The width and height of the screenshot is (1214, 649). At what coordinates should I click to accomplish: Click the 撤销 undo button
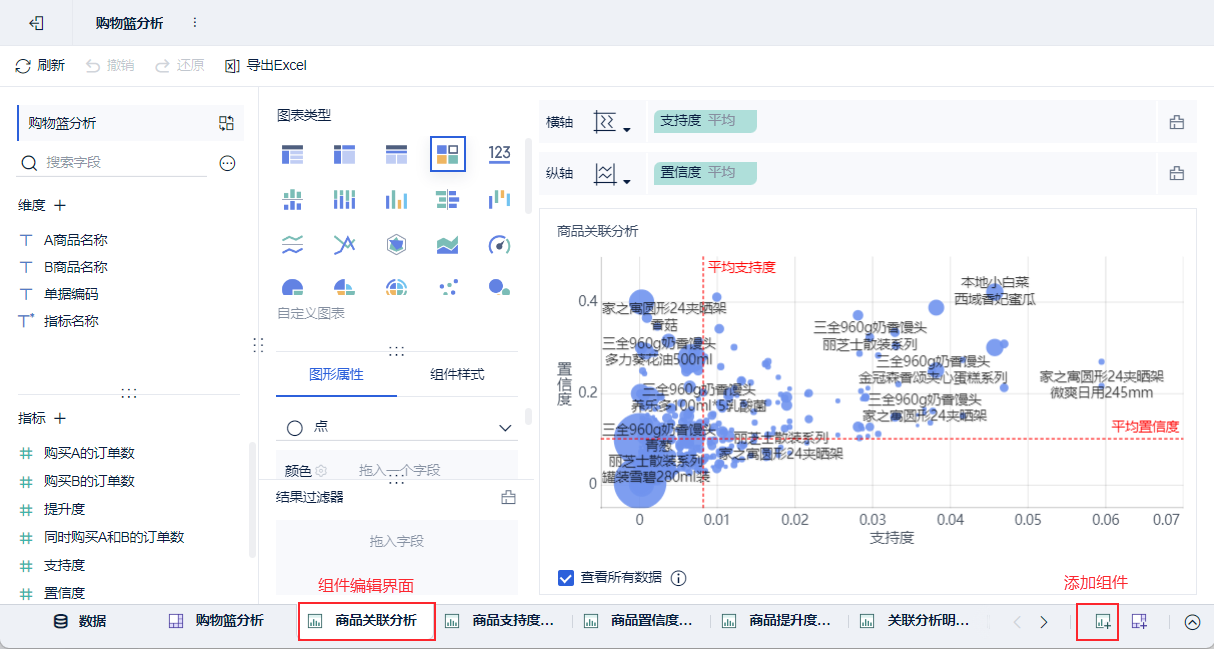[x=109, y=65]
